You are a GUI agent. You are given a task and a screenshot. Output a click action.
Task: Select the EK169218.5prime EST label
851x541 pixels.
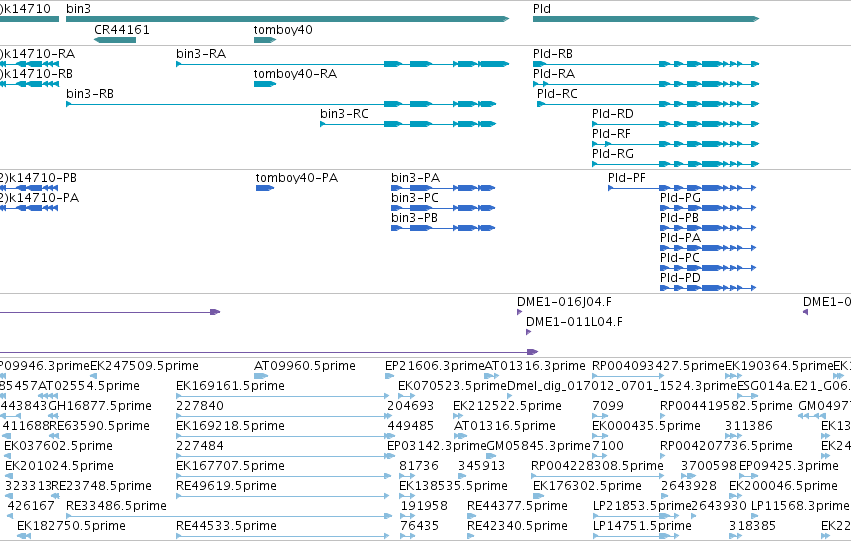230,427
